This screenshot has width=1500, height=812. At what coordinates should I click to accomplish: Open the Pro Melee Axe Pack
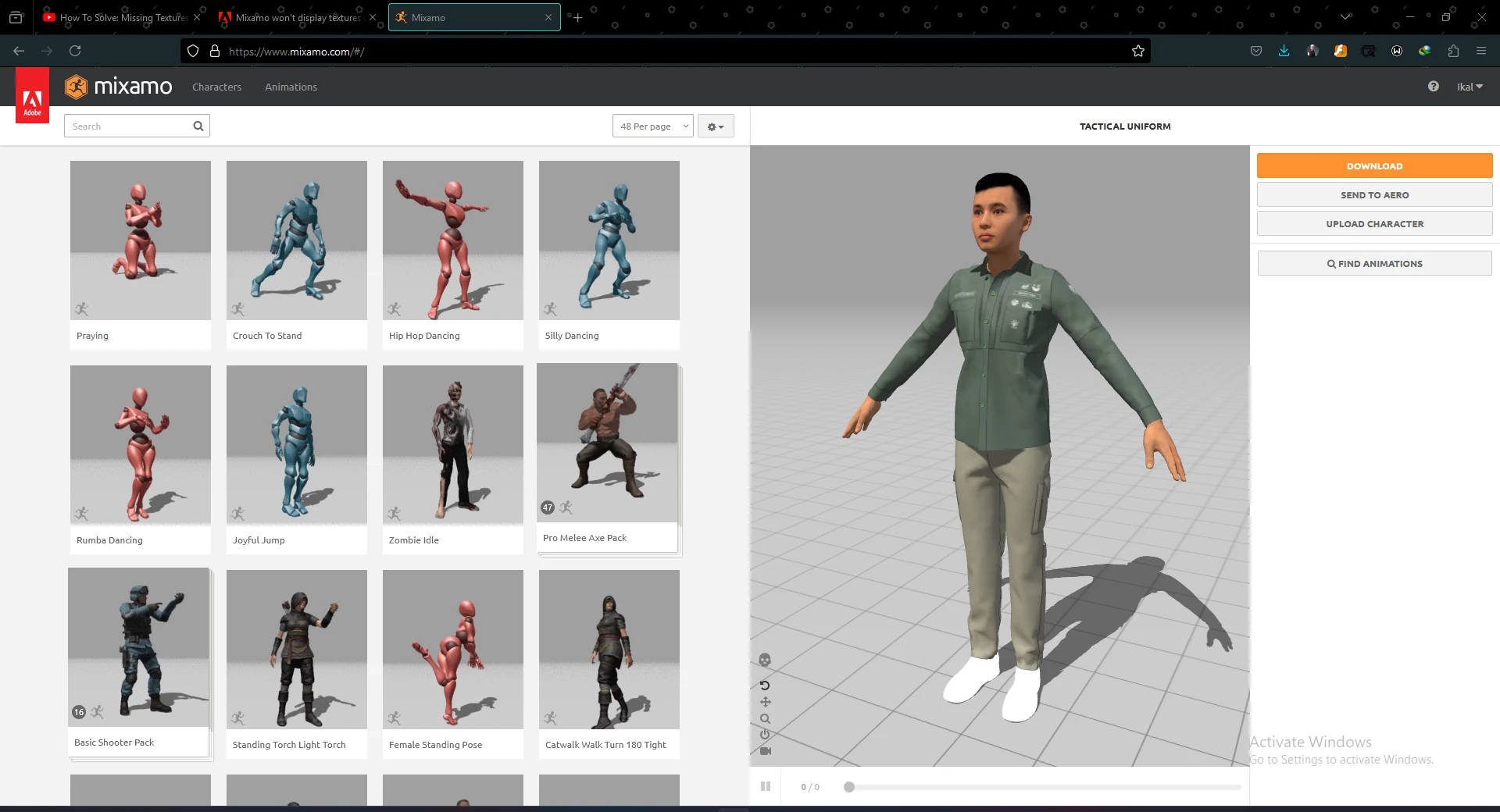(x=608, y=458)
